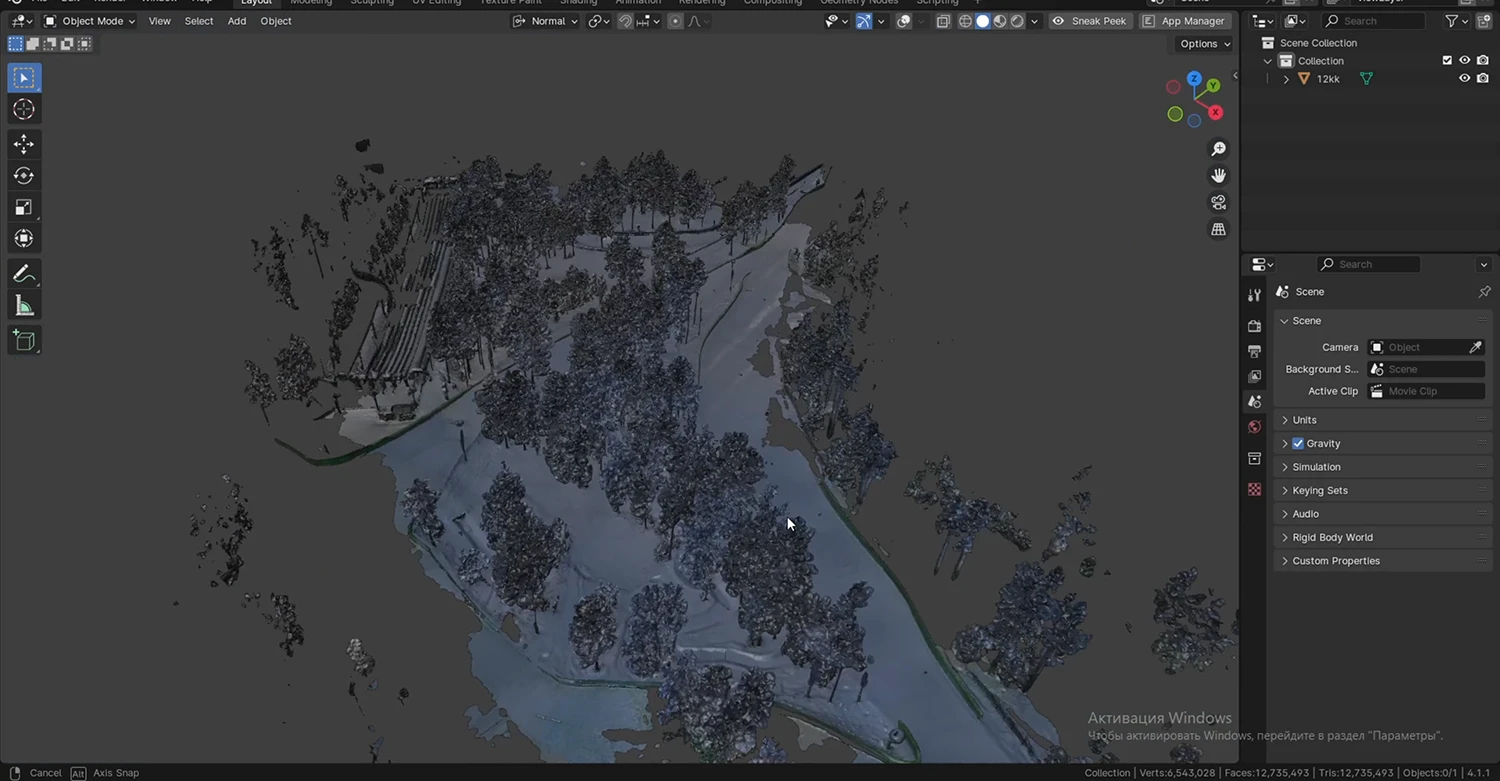Image resolution: width=1500 pixels, height=781 pixels.
Task: Select wireframe viewport shading
Action: point(965,21)
